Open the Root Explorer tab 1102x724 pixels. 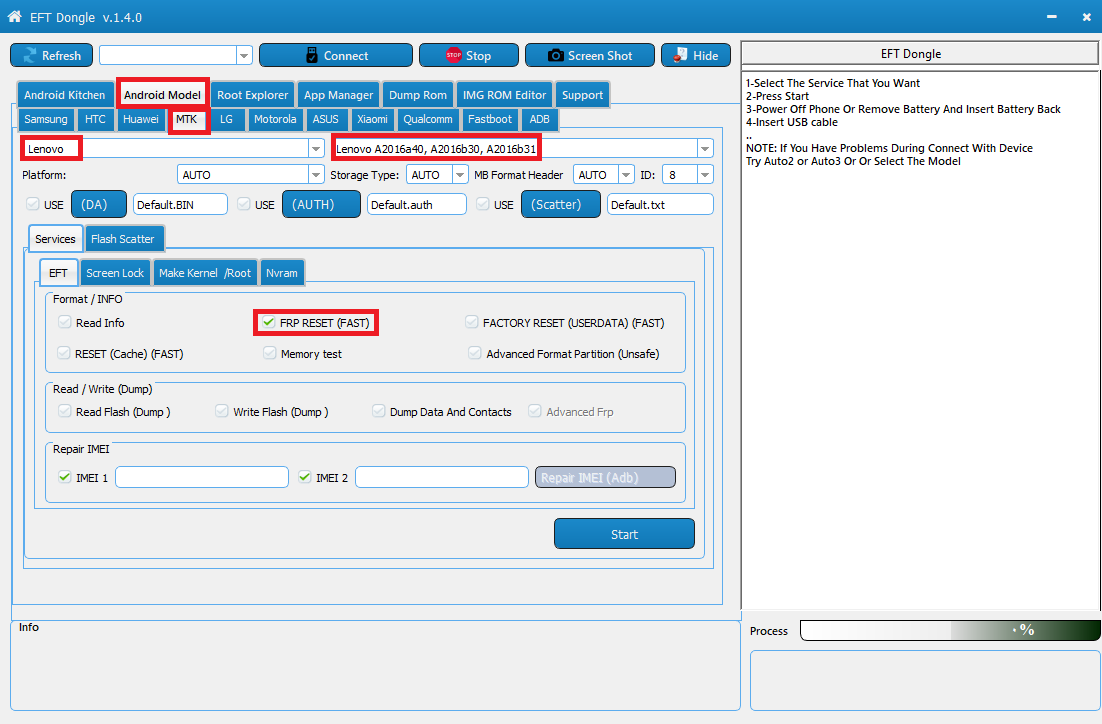[252, 95]
